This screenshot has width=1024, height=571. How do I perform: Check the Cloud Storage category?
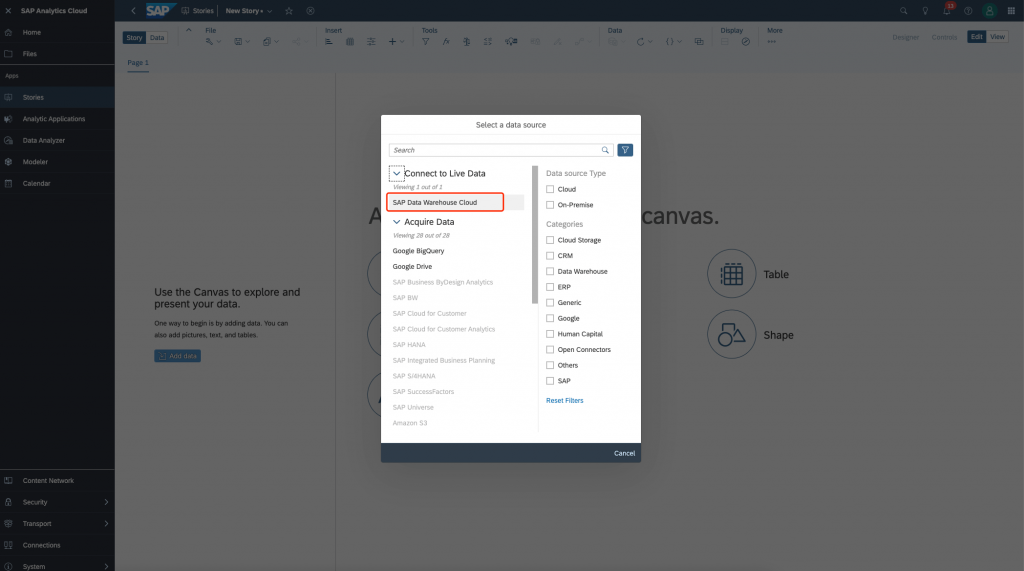550,240
